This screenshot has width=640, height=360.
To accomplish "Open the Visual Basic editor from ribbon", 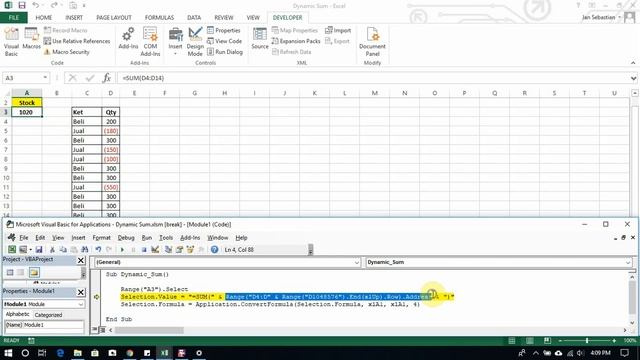I will (11, 42).
